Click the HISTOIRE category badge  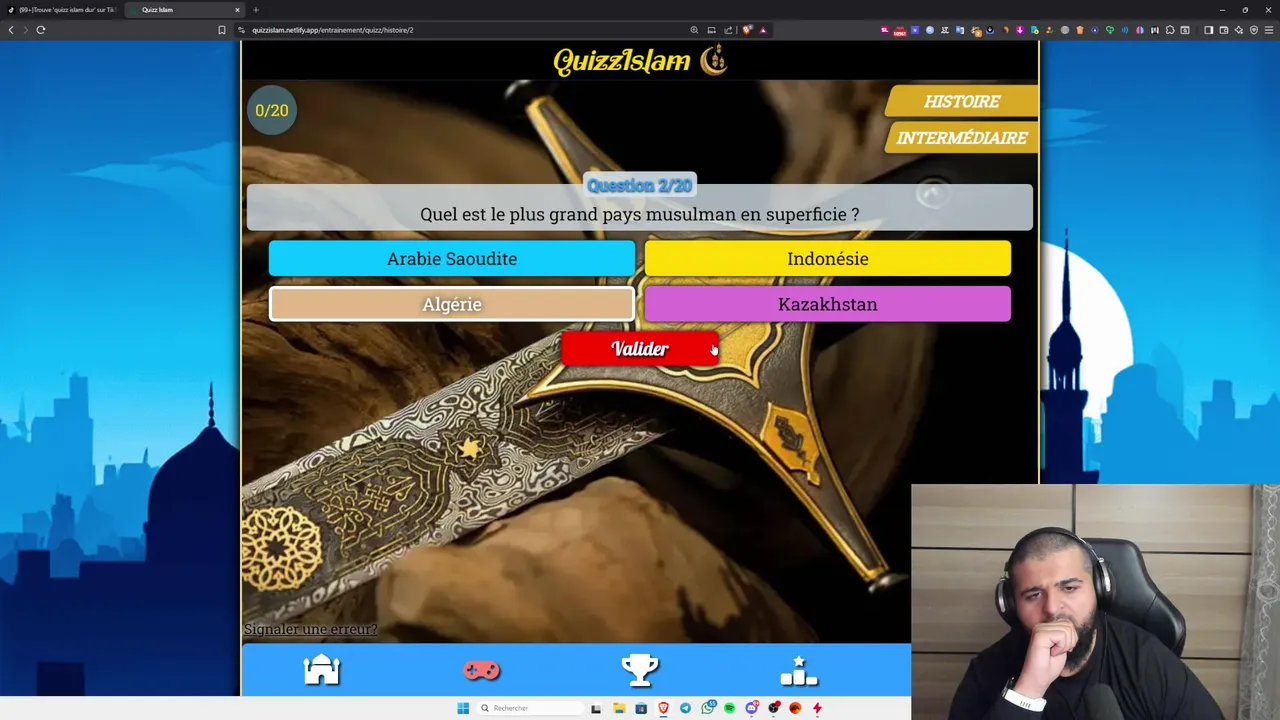point(962,101)
